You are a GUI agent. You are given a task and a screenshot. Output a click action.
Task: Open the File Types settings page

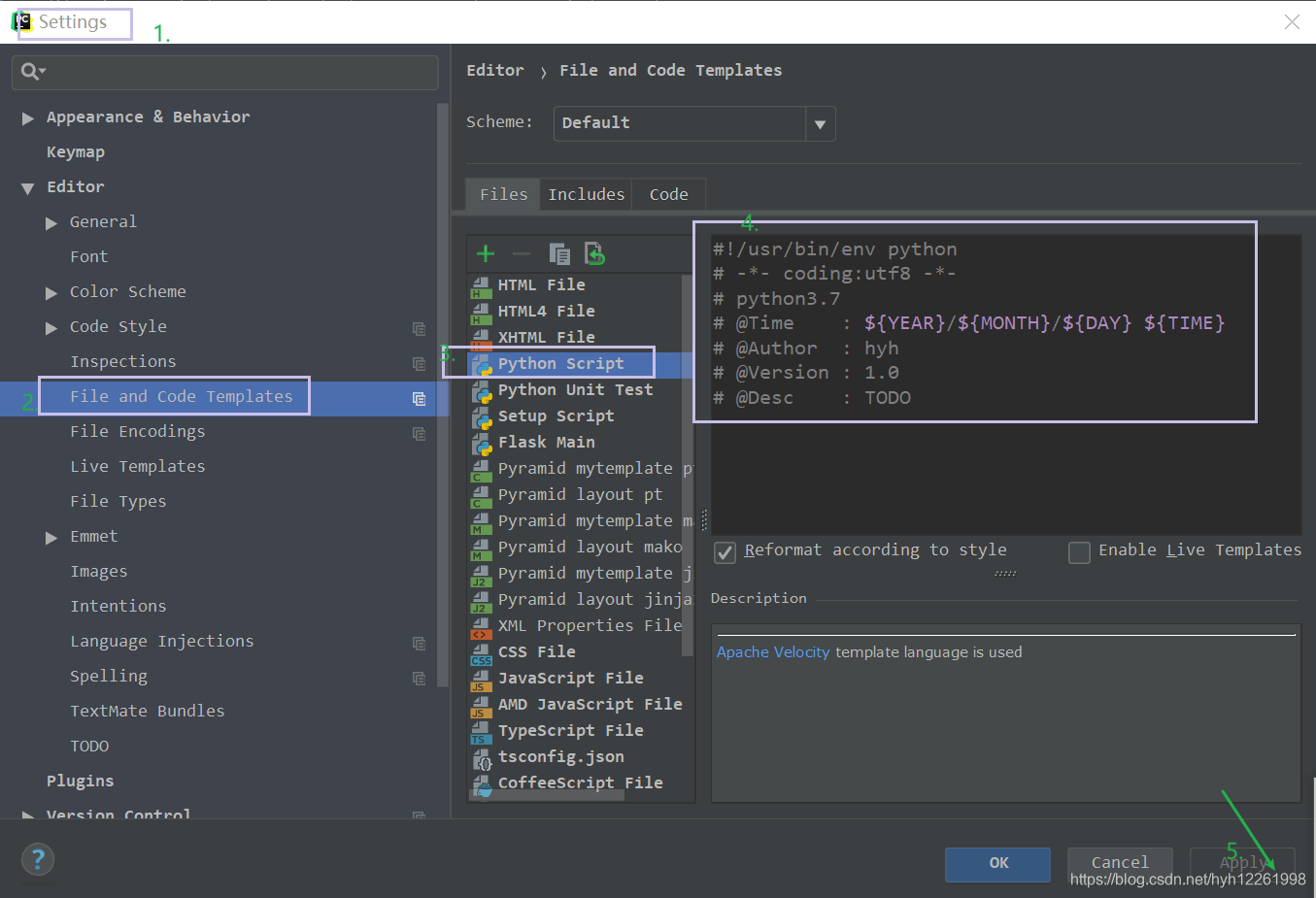(118, 501)
